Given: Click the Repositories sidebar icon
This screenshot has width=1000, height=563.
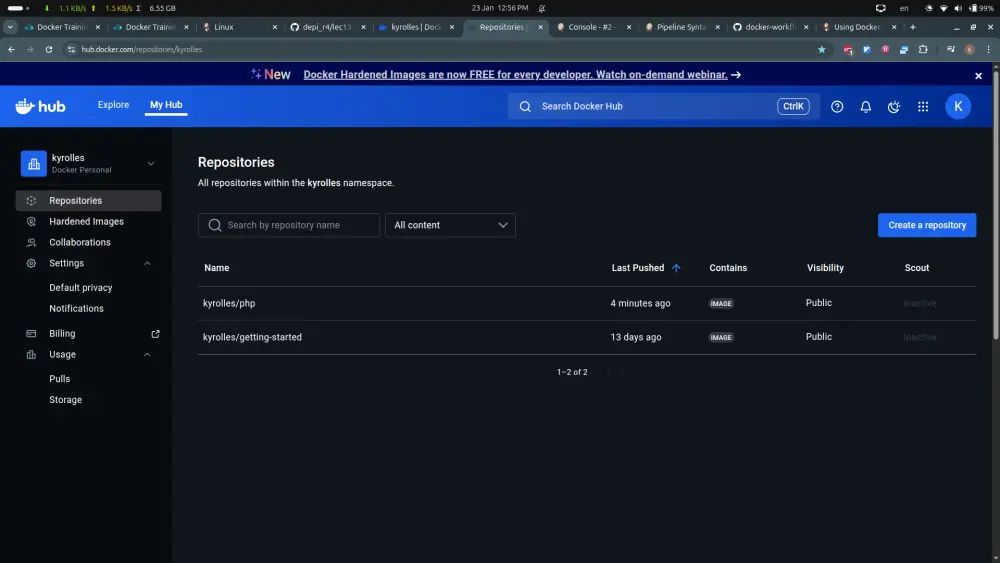Looking at the screenshot, I should click(31, 200).
